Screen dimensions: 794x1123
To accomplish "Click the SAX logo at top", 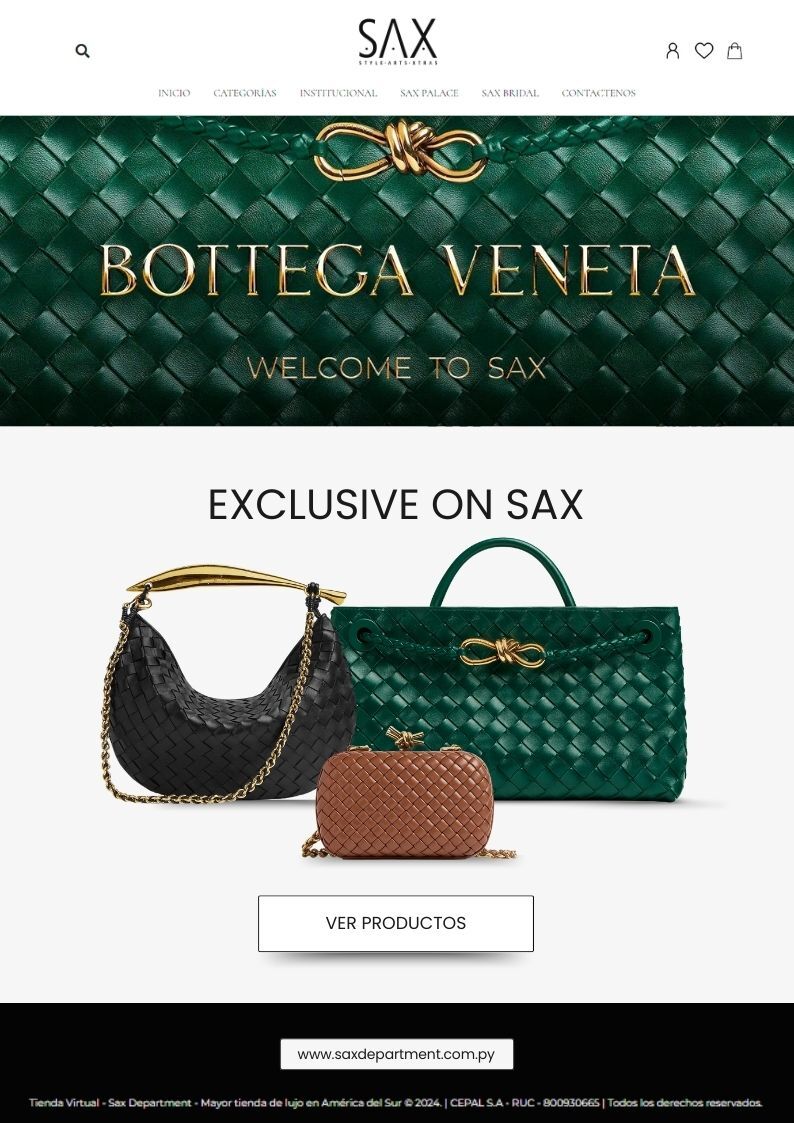I will point(397,42).
